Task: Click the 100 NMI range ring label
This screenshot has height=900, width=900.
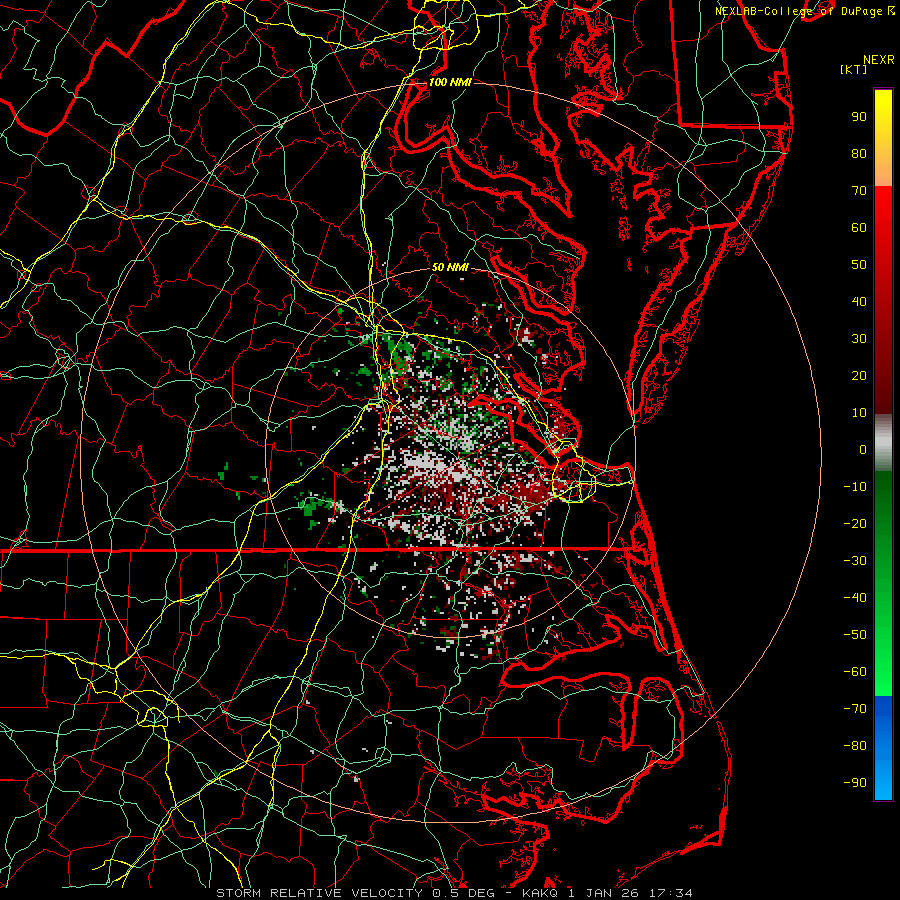Action: pyautogui.click(x=450, y=82)
